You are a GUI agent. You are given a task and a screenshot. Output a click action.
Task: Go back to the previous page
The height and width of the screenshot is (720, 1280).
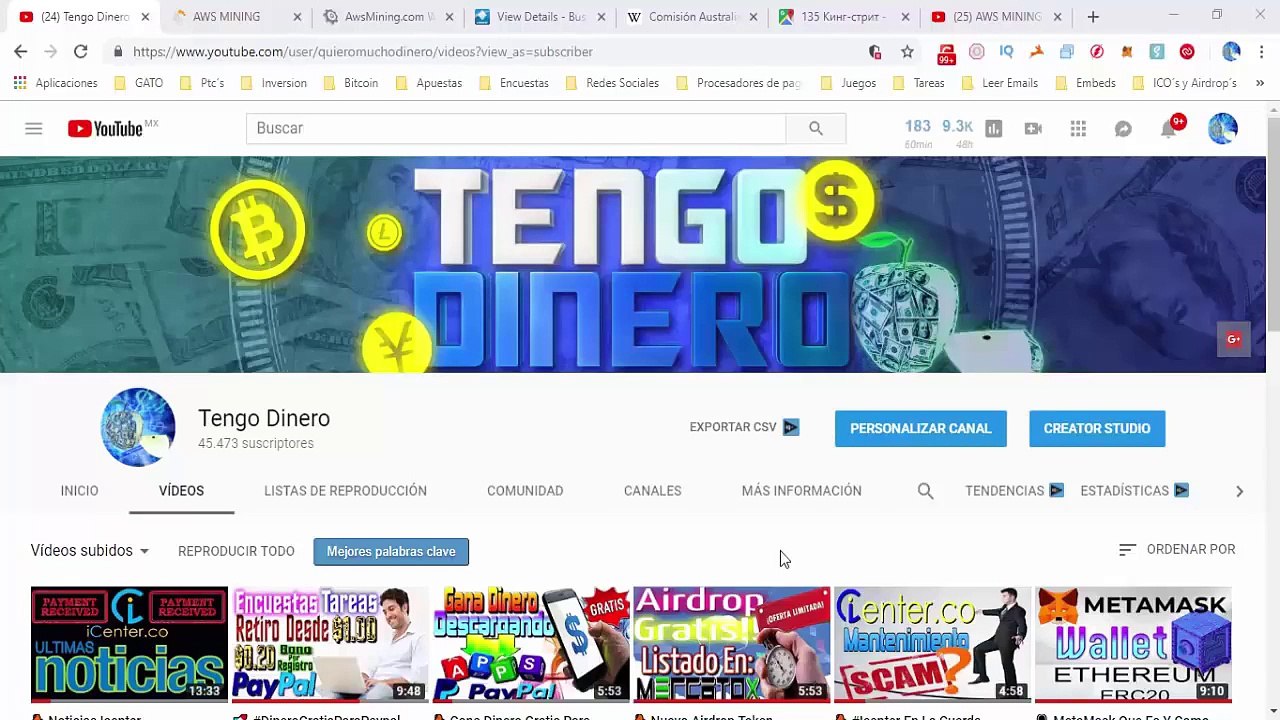21,52
